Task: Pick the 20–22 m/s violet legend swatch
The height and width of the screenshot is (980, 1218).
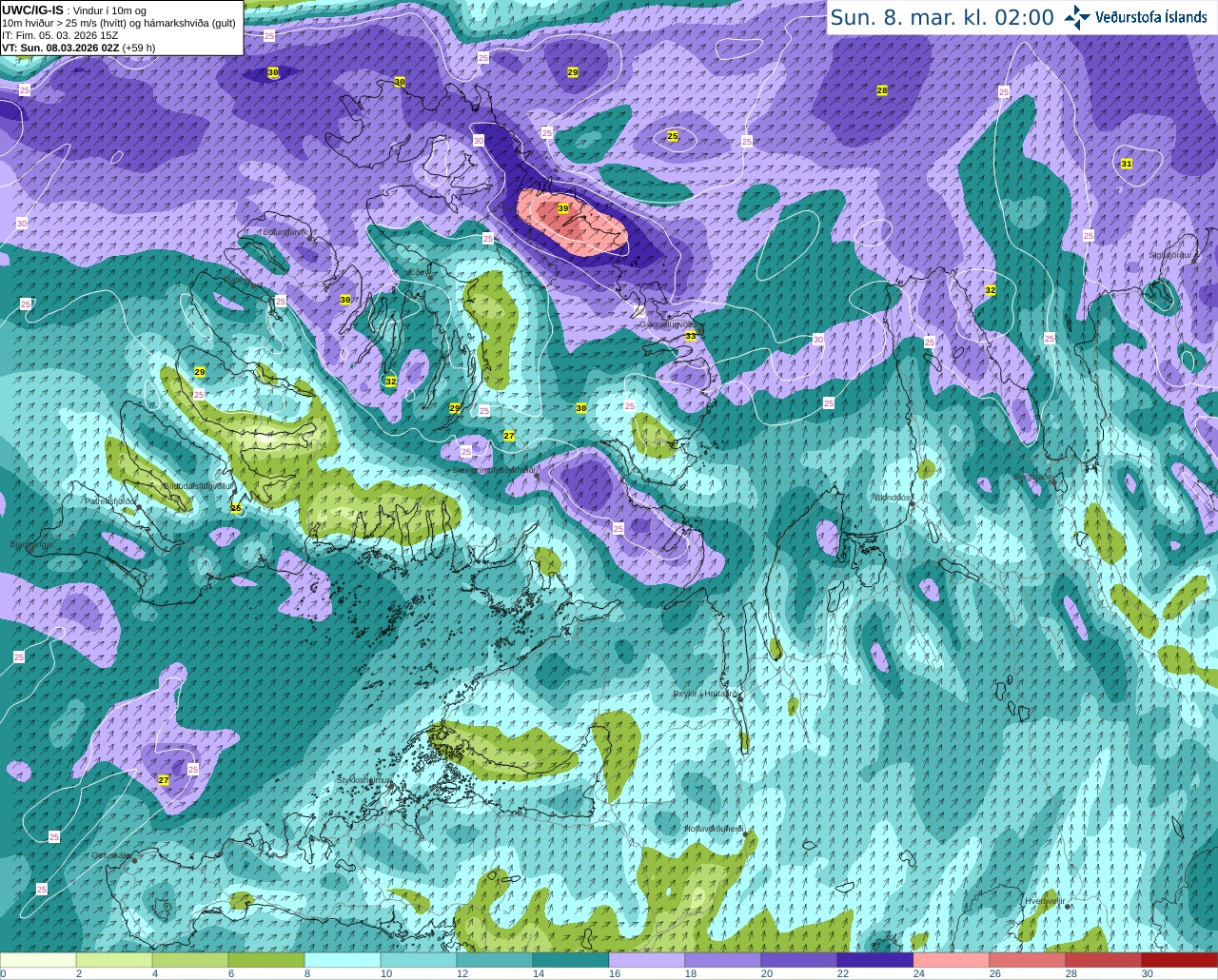Action: [799, 960]
